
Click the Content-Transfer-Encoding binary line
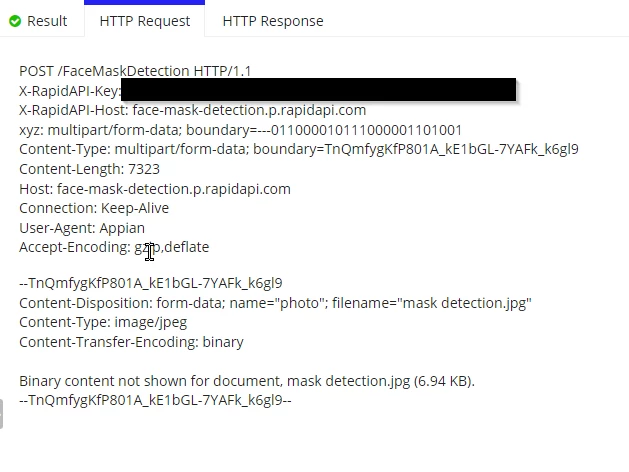pos(131,342)
